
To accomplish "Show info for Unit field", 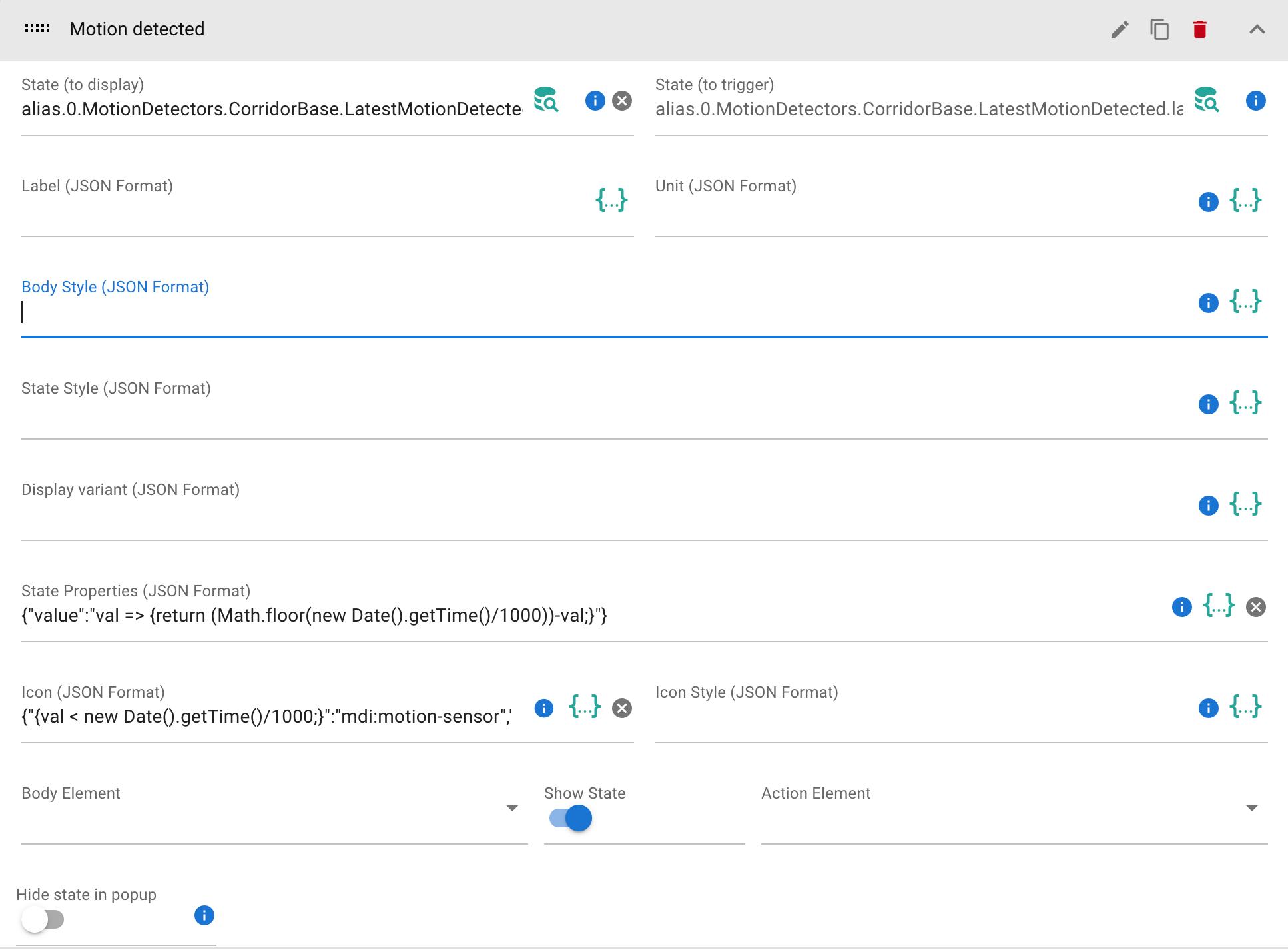I will point(1208,202).
